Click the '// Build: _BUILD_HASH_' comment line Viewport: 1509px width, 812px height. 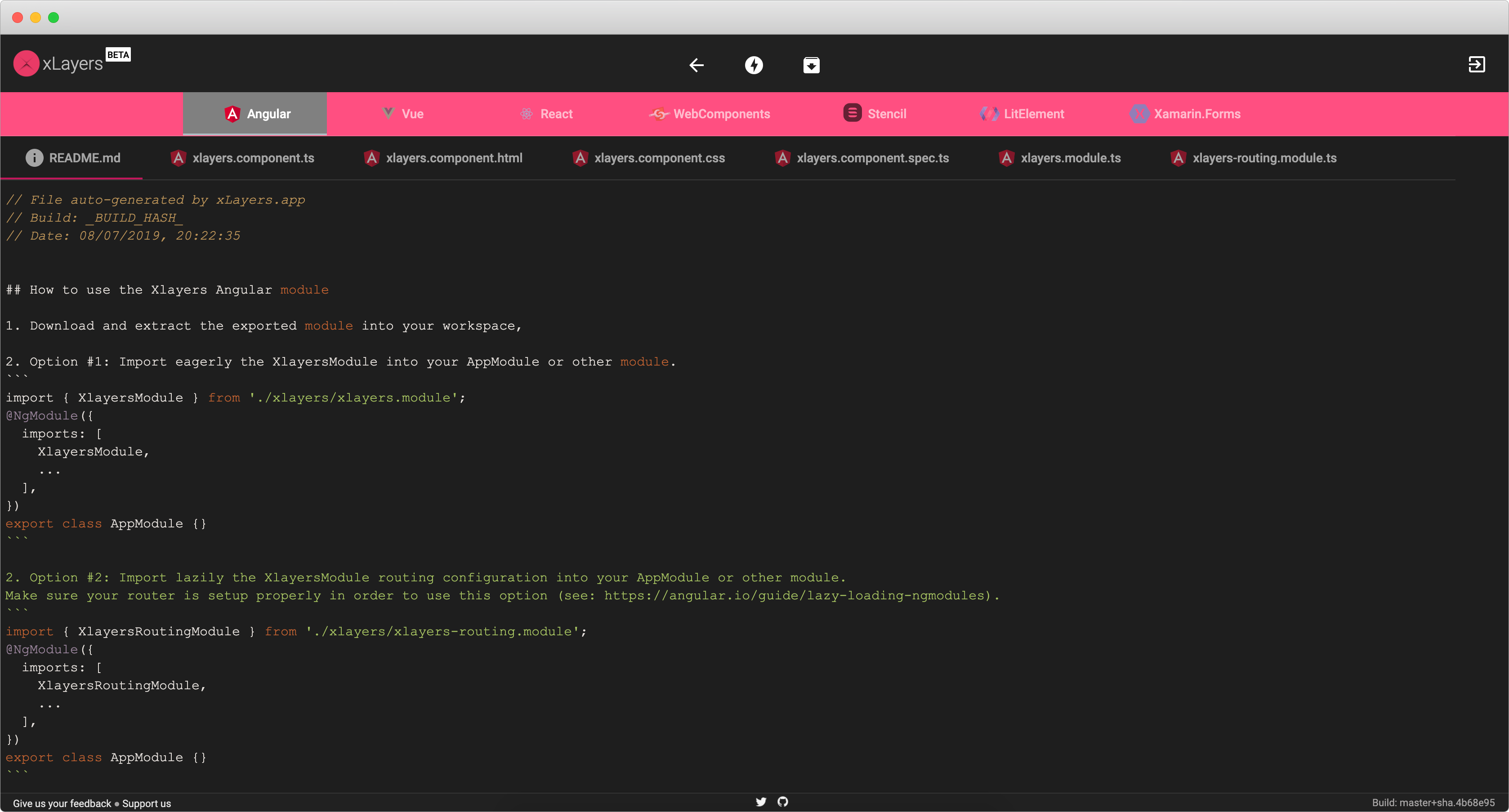coord(94,218)
